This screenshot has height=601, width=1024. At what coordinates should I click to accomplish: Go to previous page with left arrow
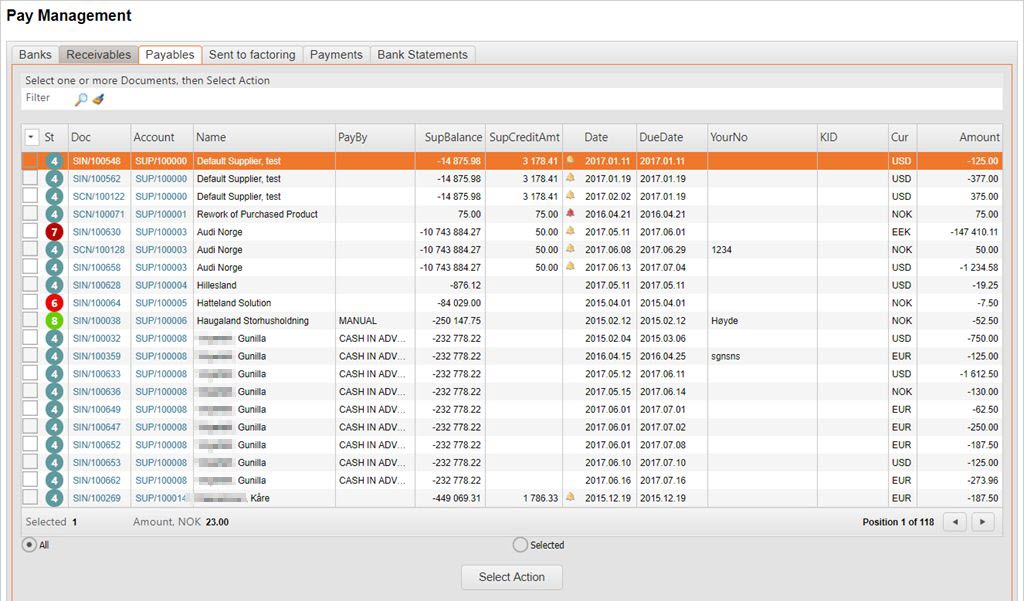click(955, 522)
